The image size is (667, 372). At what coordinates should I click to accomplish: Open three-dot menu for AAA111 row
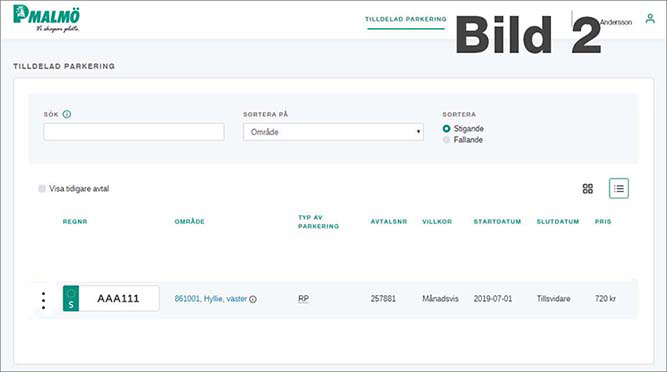click(x=43, y=300)
